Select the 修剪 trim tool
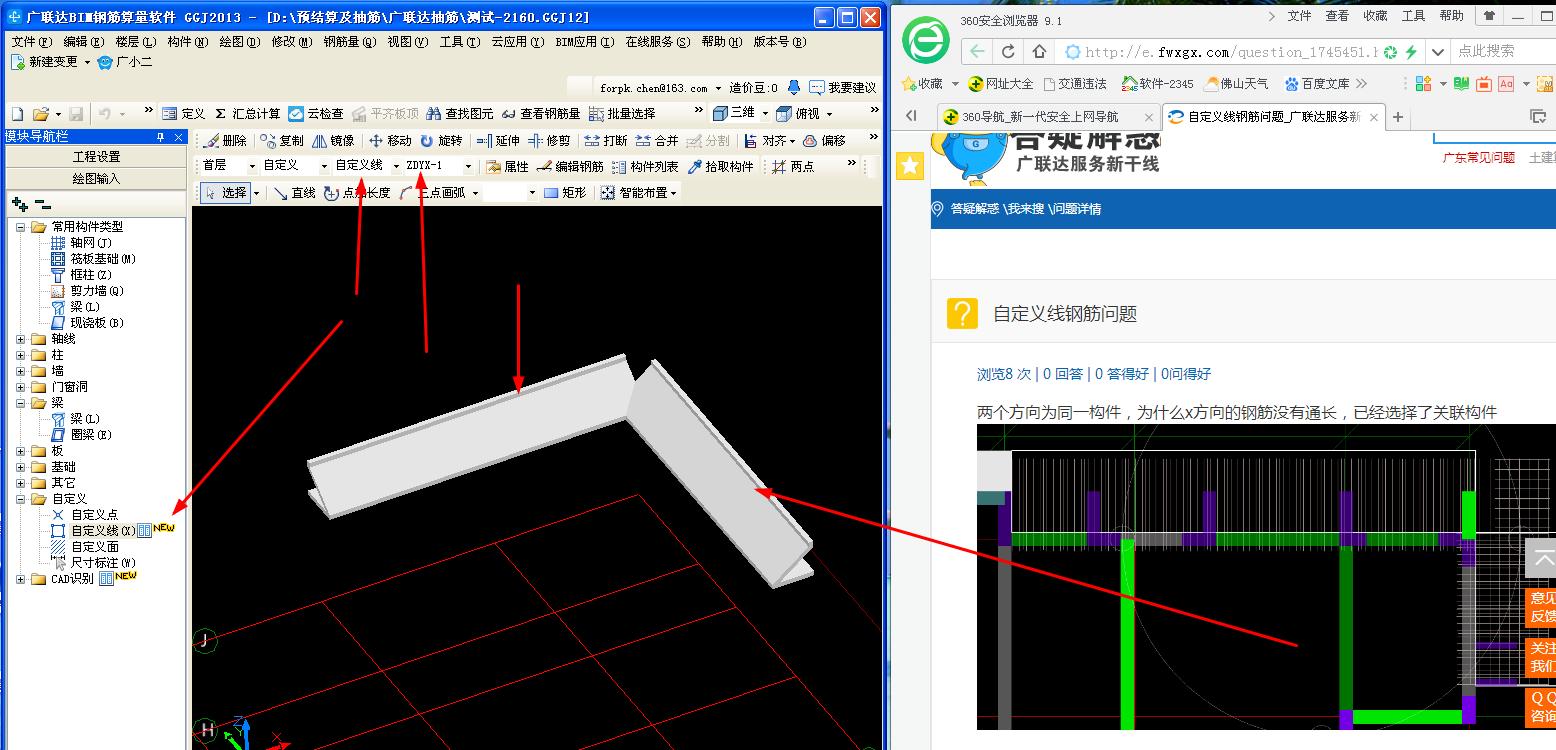 click(x=549, y=141)
